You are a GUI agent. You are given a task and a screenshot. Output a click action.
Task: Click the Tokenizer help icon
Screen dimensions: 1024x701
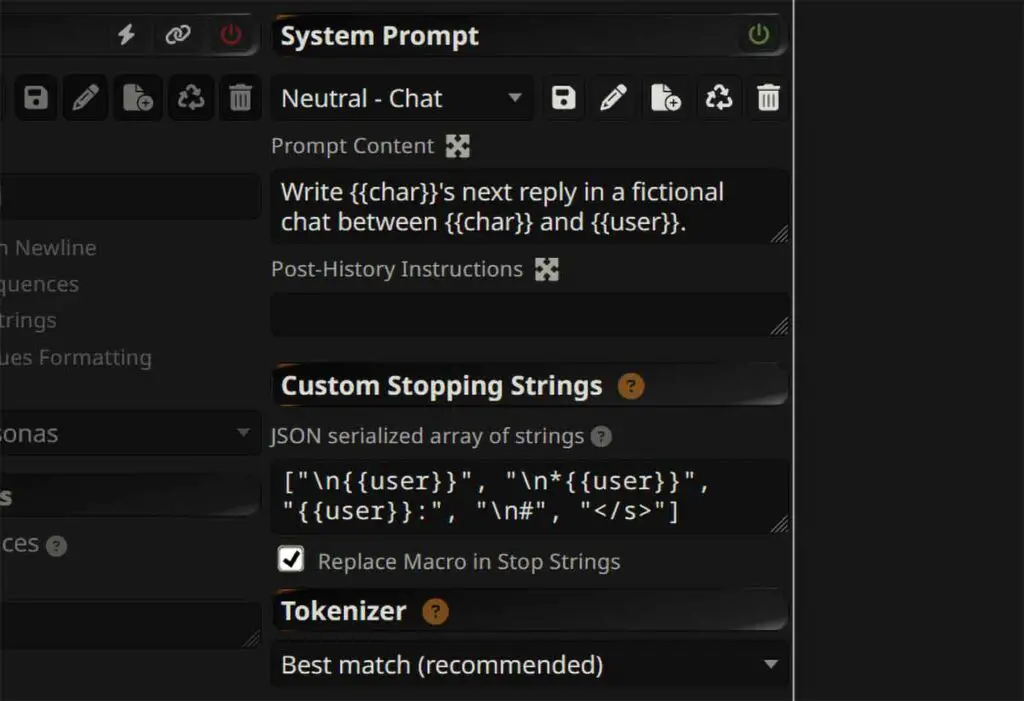pos(436,611)
